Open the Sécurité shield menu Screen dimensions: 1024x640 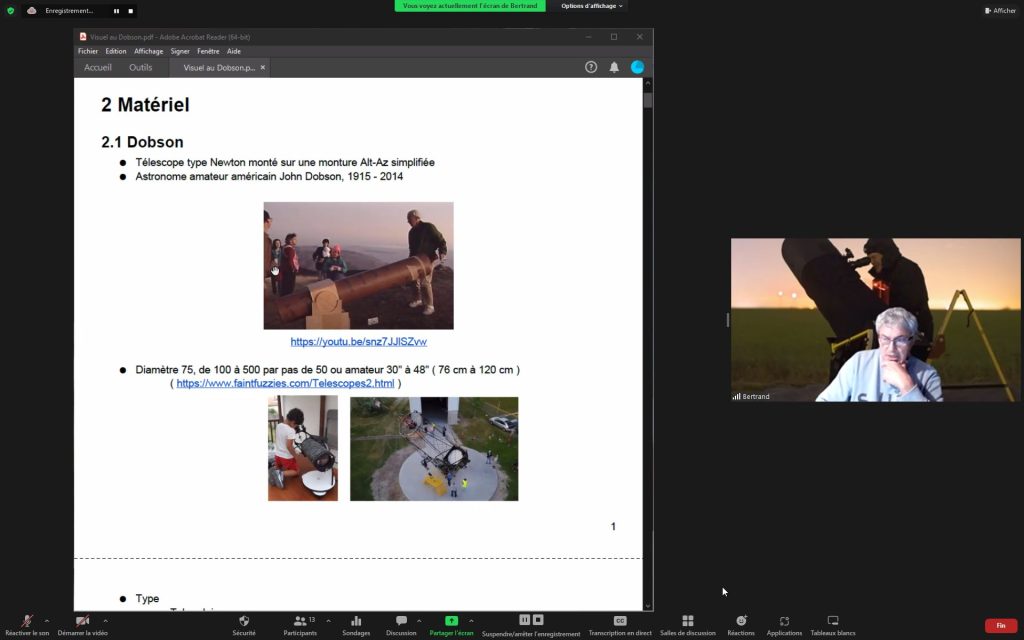pyautogui.click(x=244, y=625)
